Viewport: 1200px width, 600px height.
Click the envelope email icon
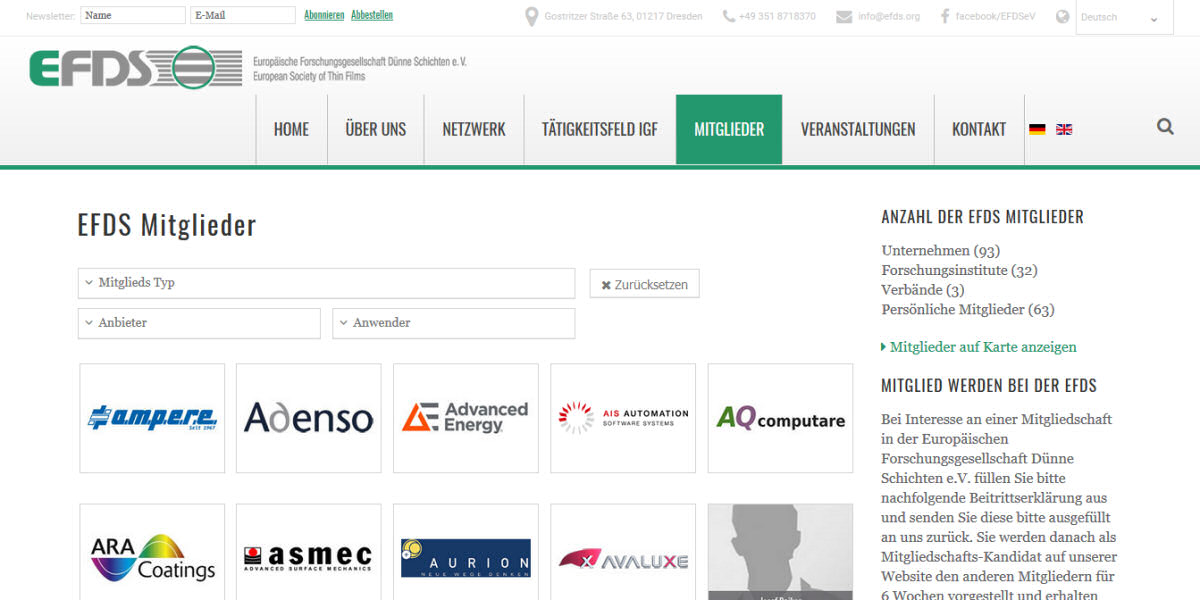pos(844,16)
